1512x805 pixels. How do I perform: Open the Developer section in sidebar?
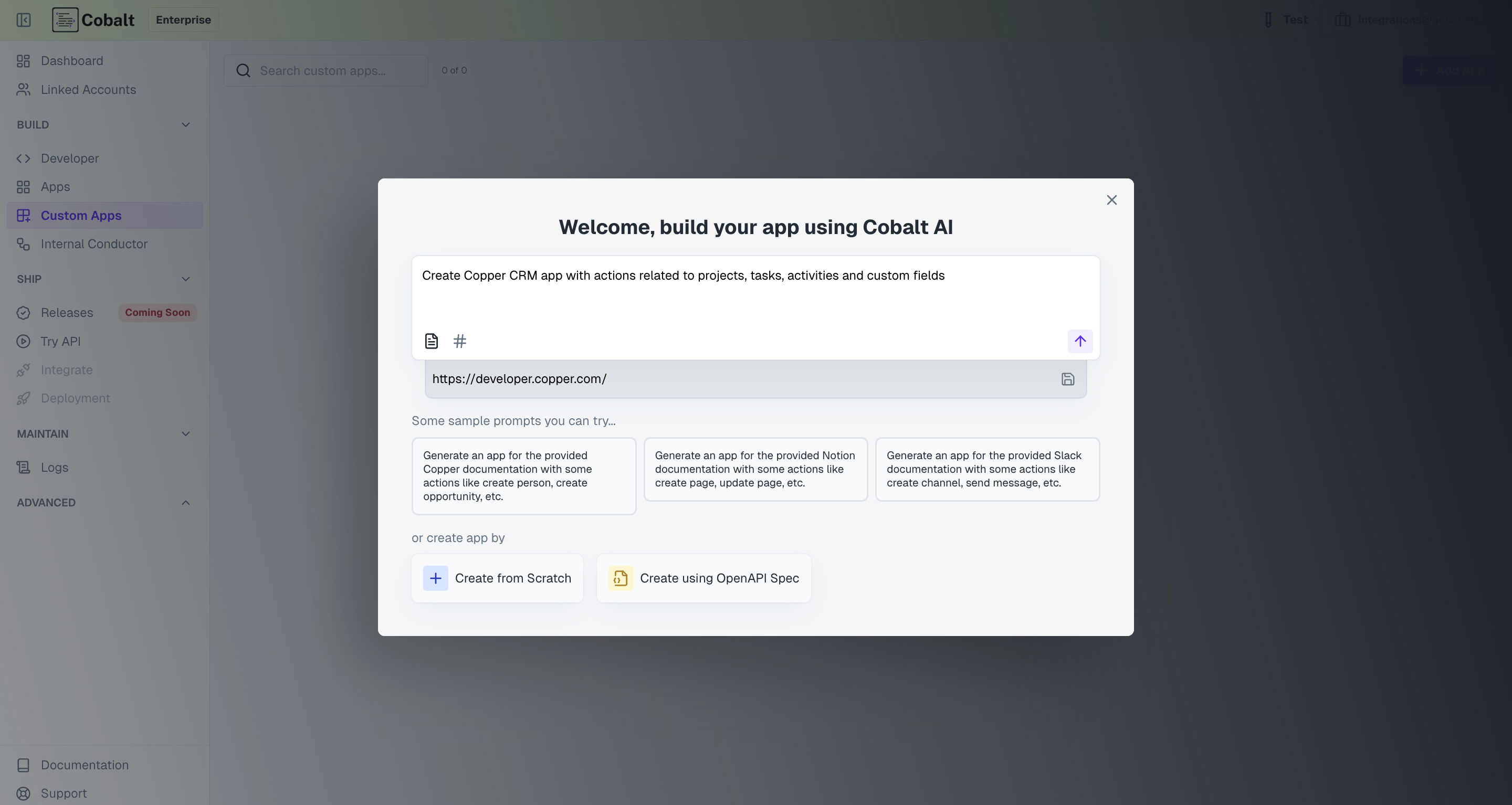coord(69,158)
